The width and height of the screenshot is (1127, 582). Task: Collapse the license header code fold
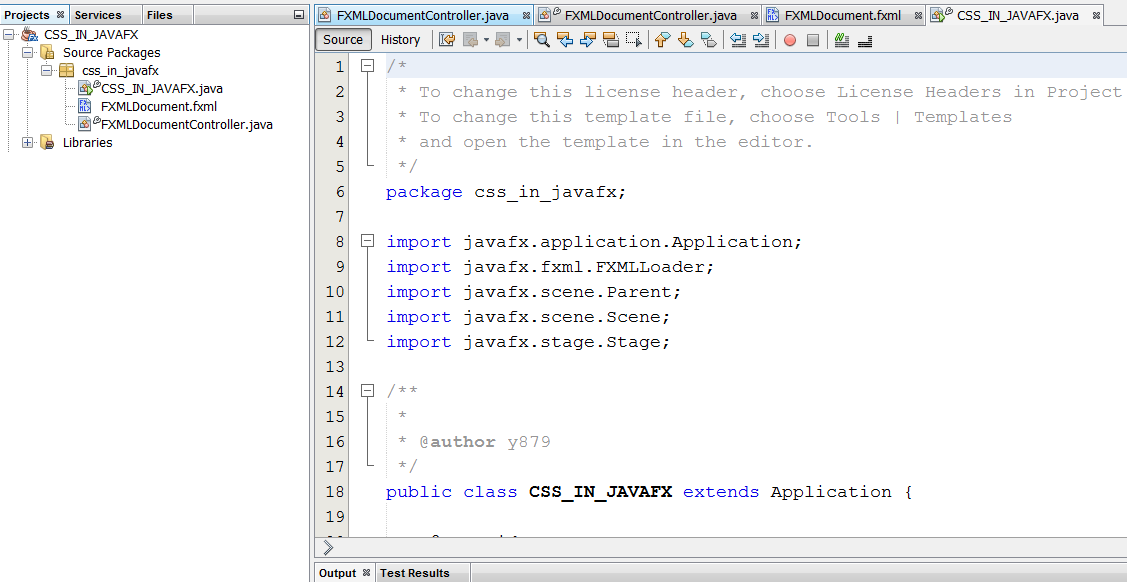[367, 64]
